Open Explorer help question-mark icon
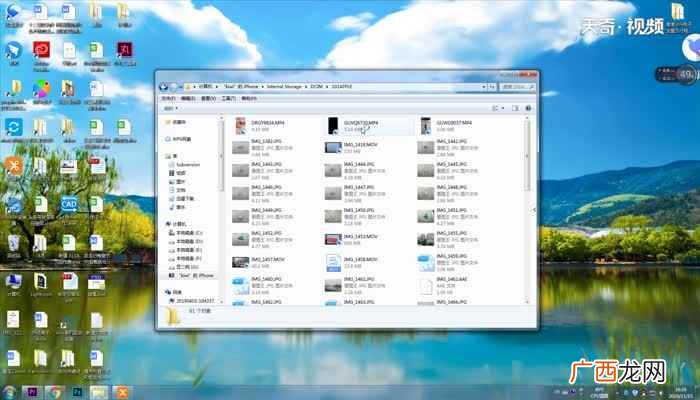The image size is (700, 400). click(528, 108)
